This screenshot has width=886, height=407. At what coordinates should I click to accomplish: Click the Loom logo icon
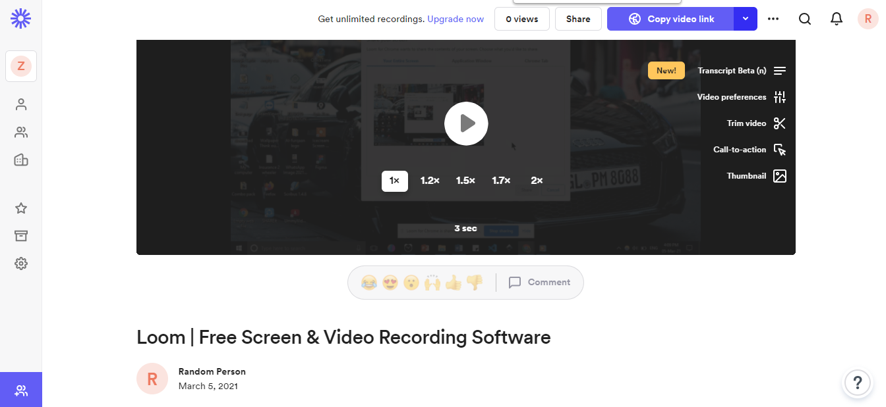[21, 19]
